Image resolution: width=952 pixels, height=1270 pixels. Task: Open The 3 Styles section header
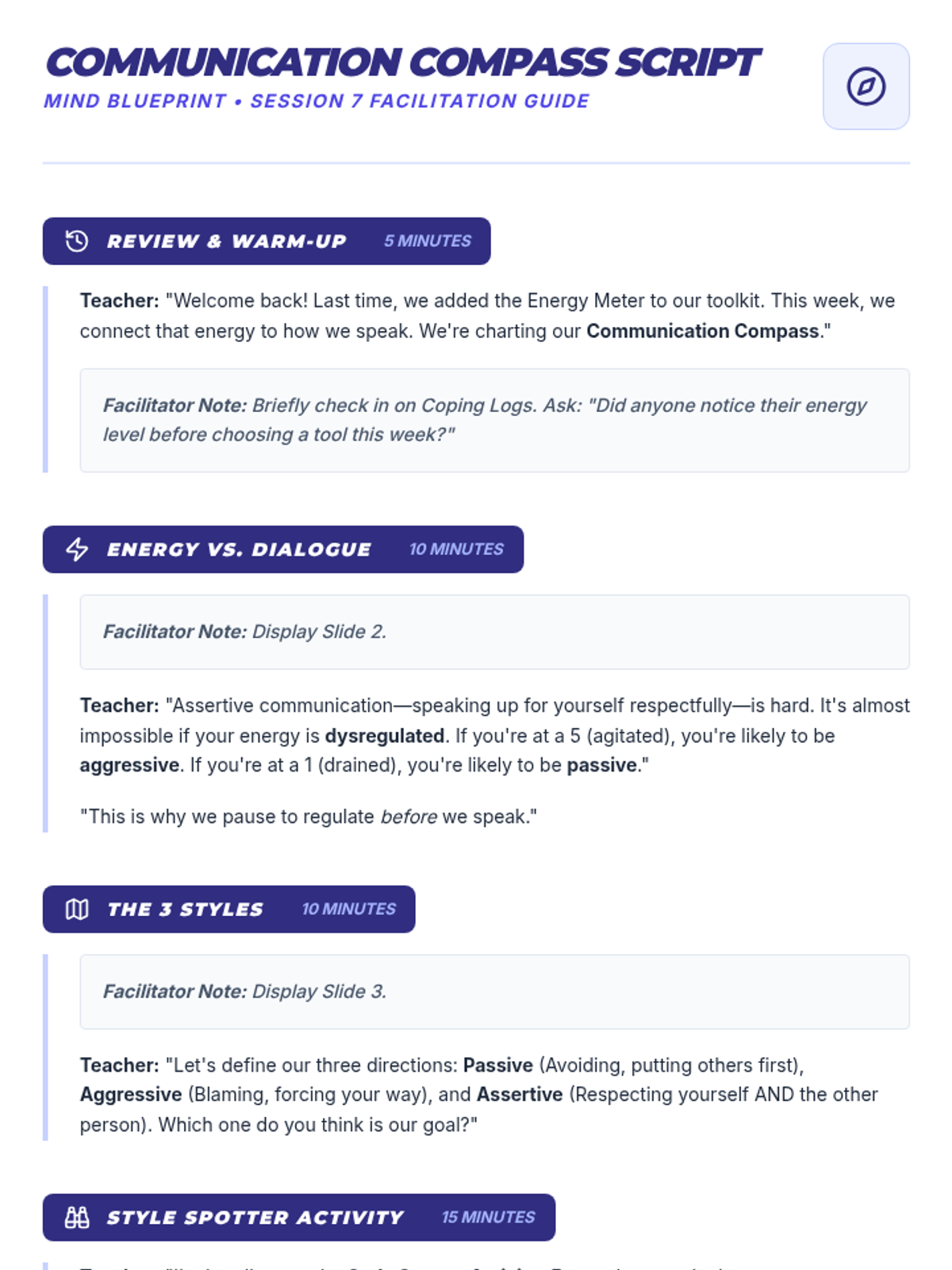pyautogui.click(x=229, y=909)
